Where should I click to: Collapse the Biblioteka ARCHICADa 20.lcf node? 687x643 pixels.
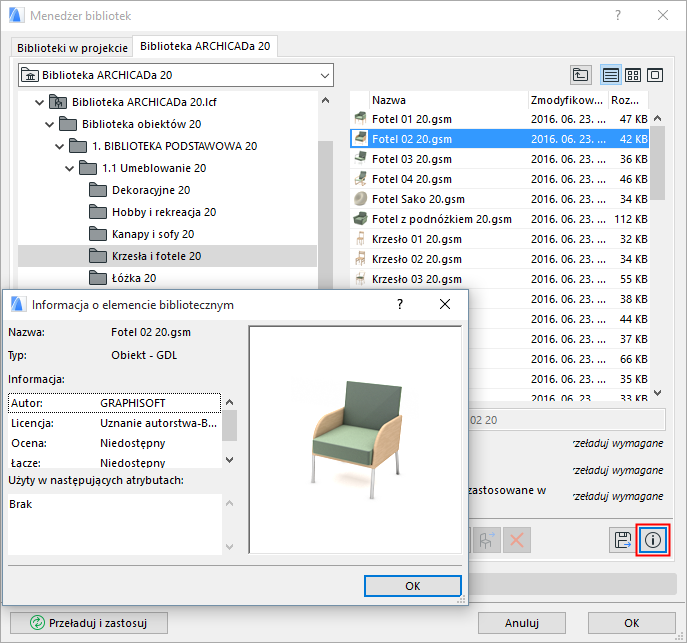[39, 102]
